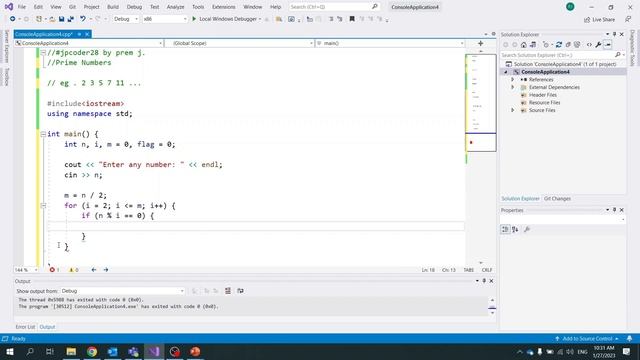This screenshot has width=640, height=360.
Task: Switch to the Git Changes tab
Action: [x=557, y=198]
